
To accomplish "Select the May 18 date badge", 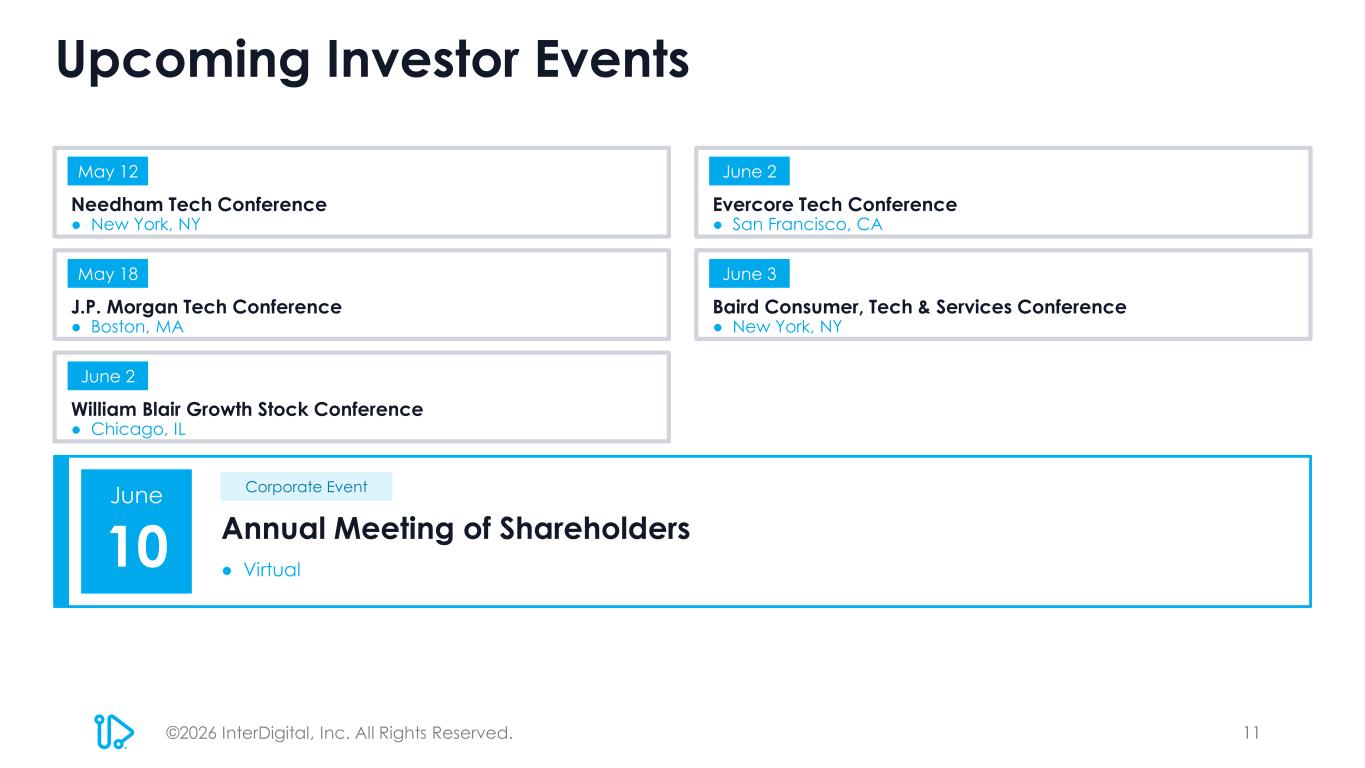I will click(108, 273).
